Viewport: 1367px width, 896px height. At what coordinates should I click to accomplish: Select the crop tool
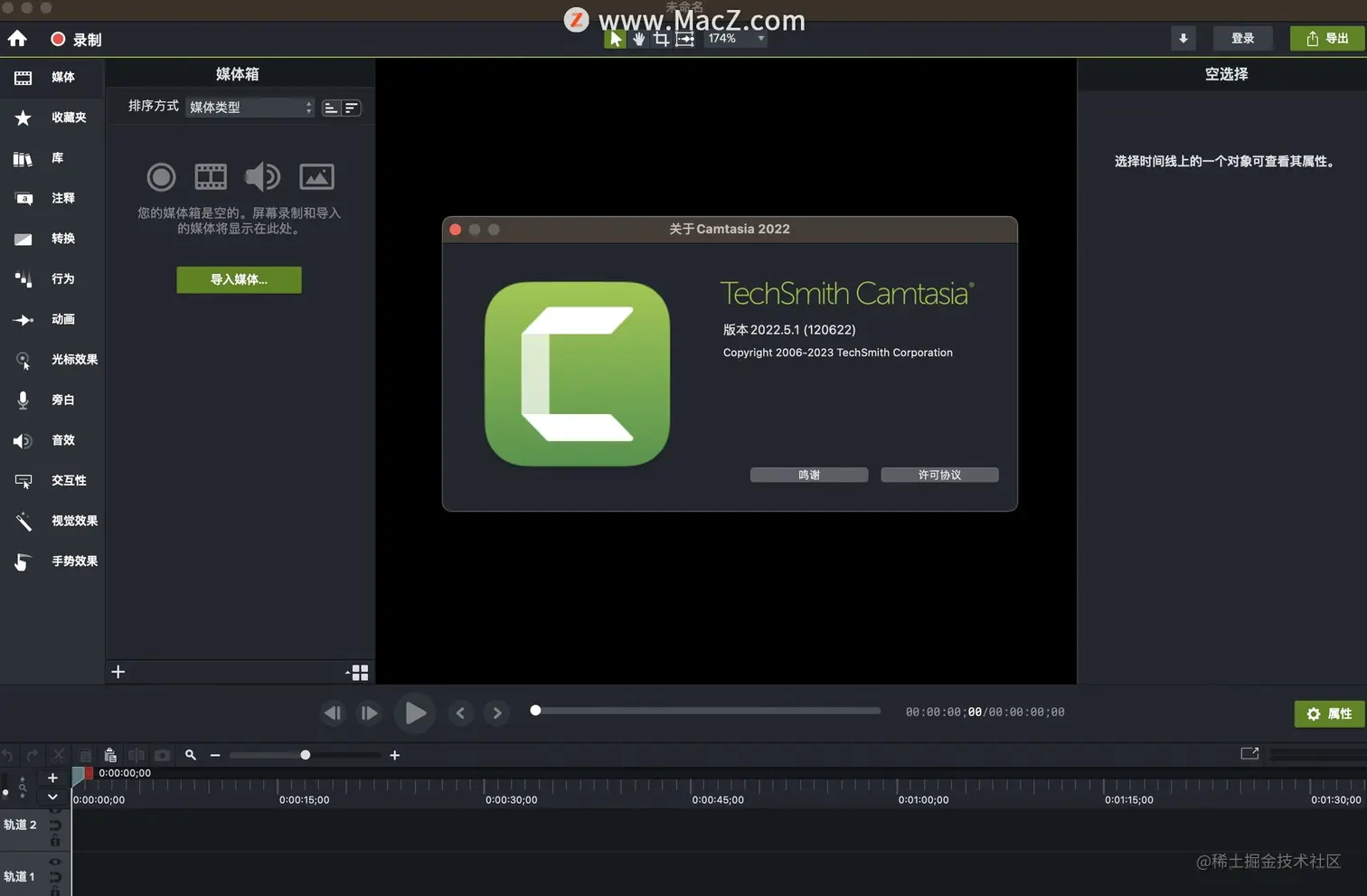(x=662, y=39)
